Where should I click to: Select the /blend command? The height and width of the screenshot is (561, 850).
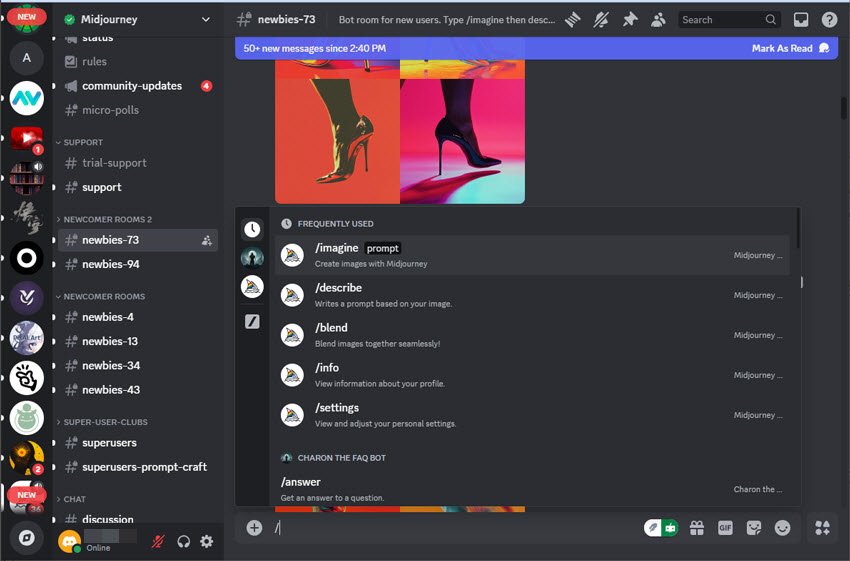pos(532,336)
